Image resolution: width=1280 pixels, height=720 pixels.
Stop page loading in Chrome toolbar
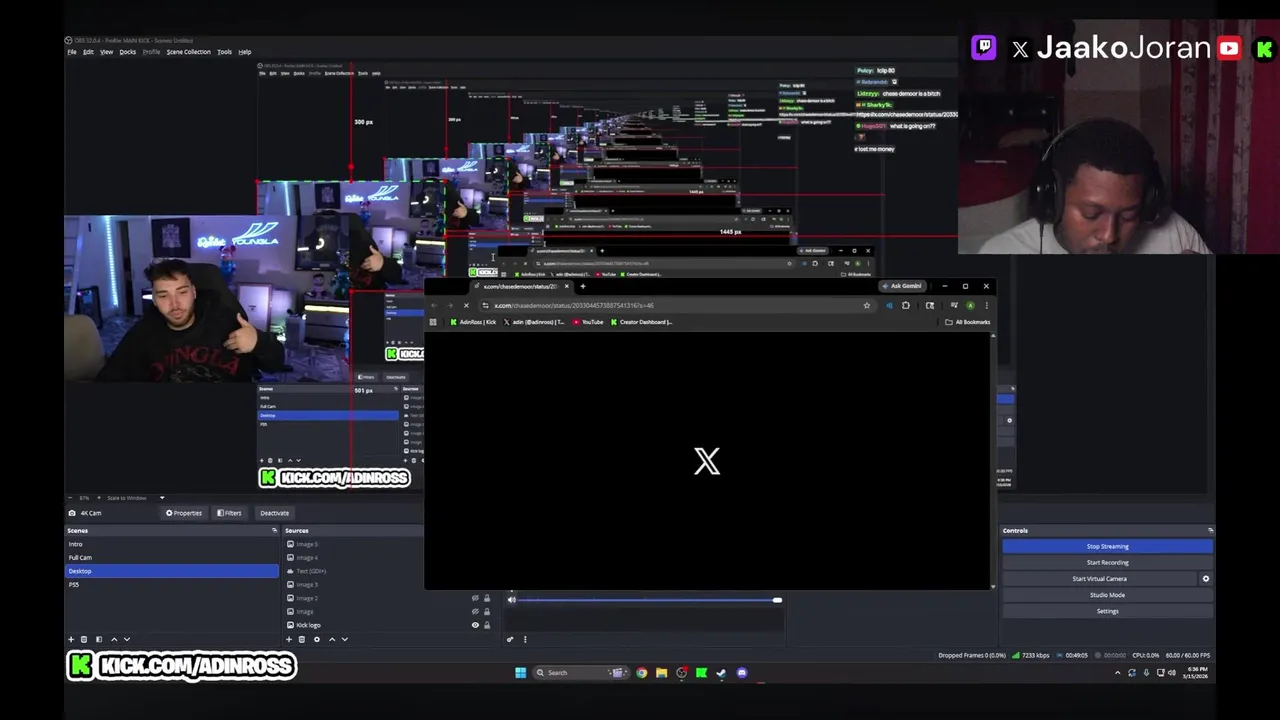[x=466, y=305]
